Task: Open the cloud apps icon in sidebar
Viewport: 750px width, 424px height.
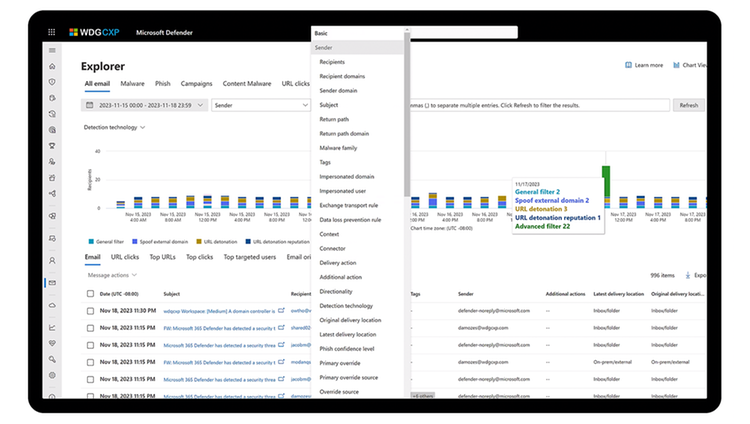Action: [x=52, y=305]
